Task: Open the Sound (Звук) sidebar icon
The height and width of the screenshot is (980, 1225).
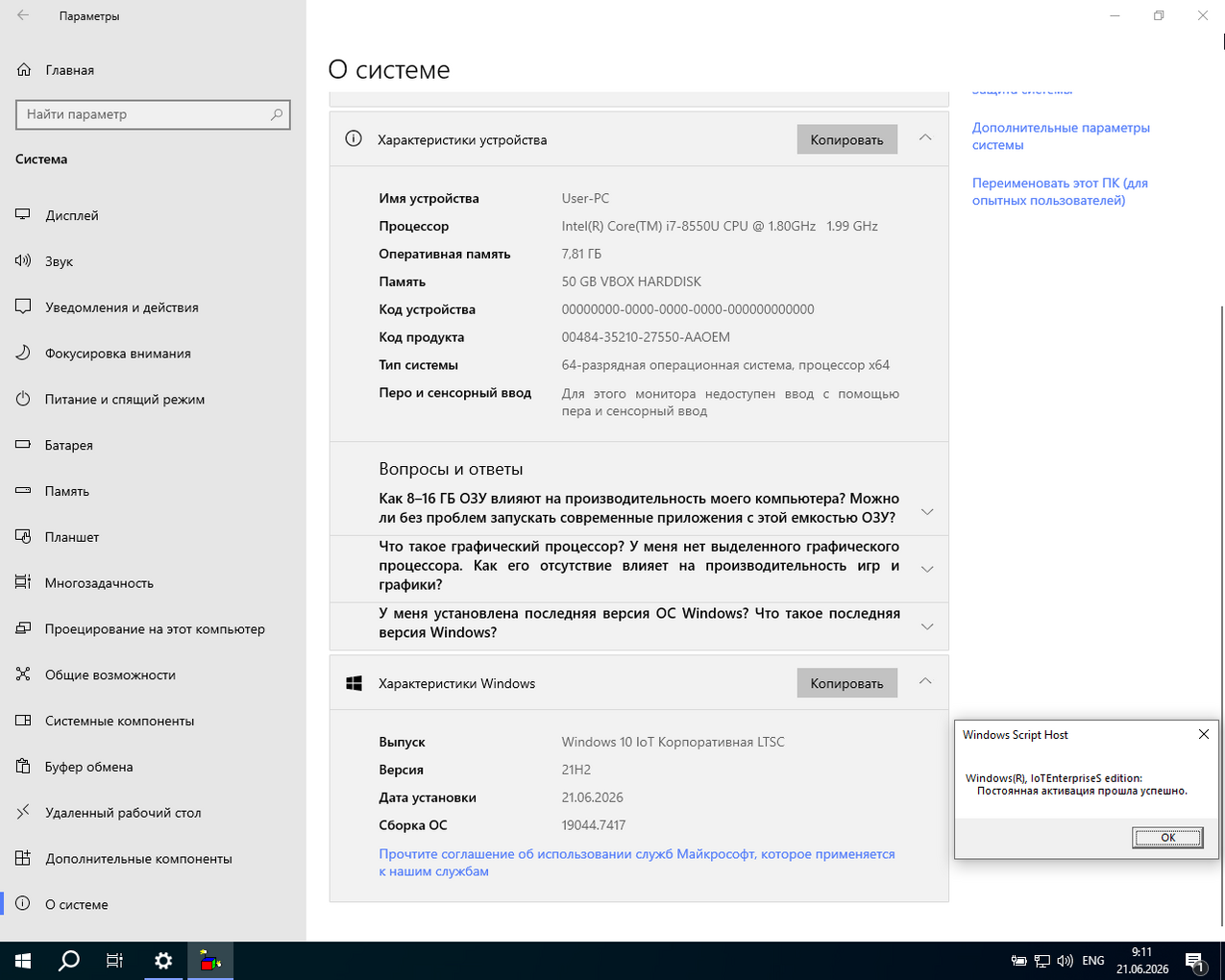Action: 23,261
